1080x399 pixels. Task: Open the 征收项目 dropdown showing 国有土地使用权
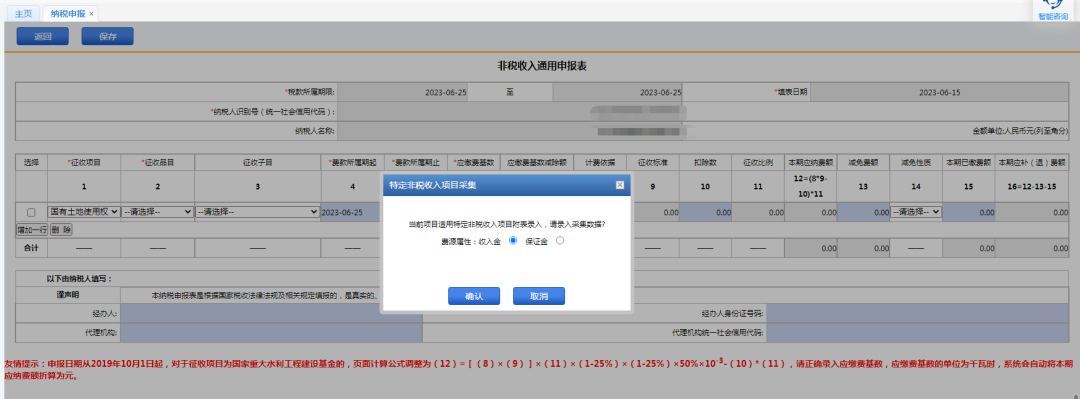pyautogui.click(x=83, y=212)
